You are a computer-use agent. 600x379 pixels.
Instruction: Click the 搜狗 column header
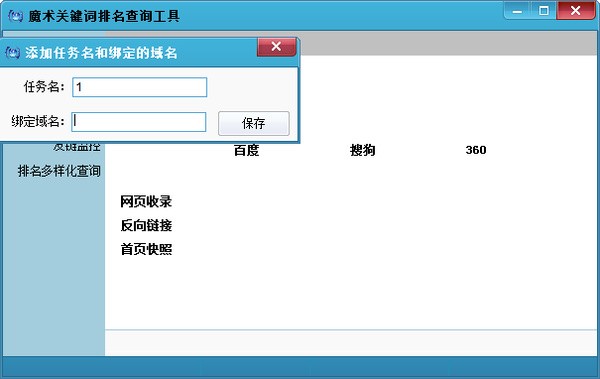point(362,150)
